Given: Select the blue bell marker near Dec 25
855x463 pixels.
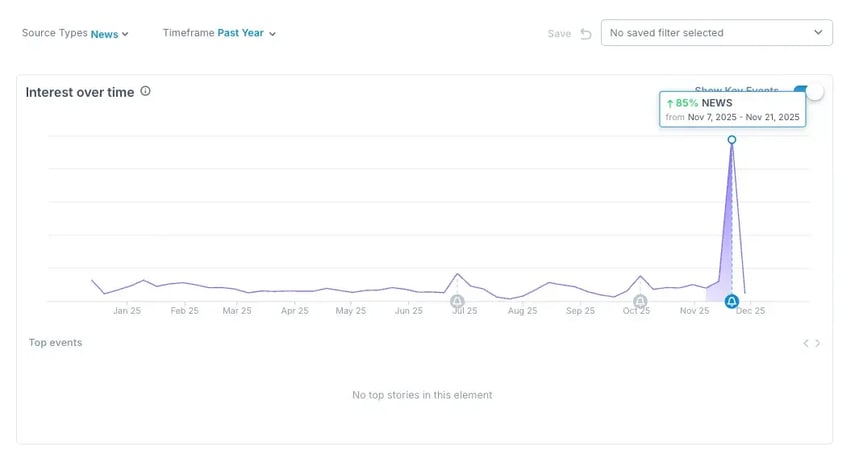Looking at the screenshot, I should pyautogui.click(x=732, y=301).
